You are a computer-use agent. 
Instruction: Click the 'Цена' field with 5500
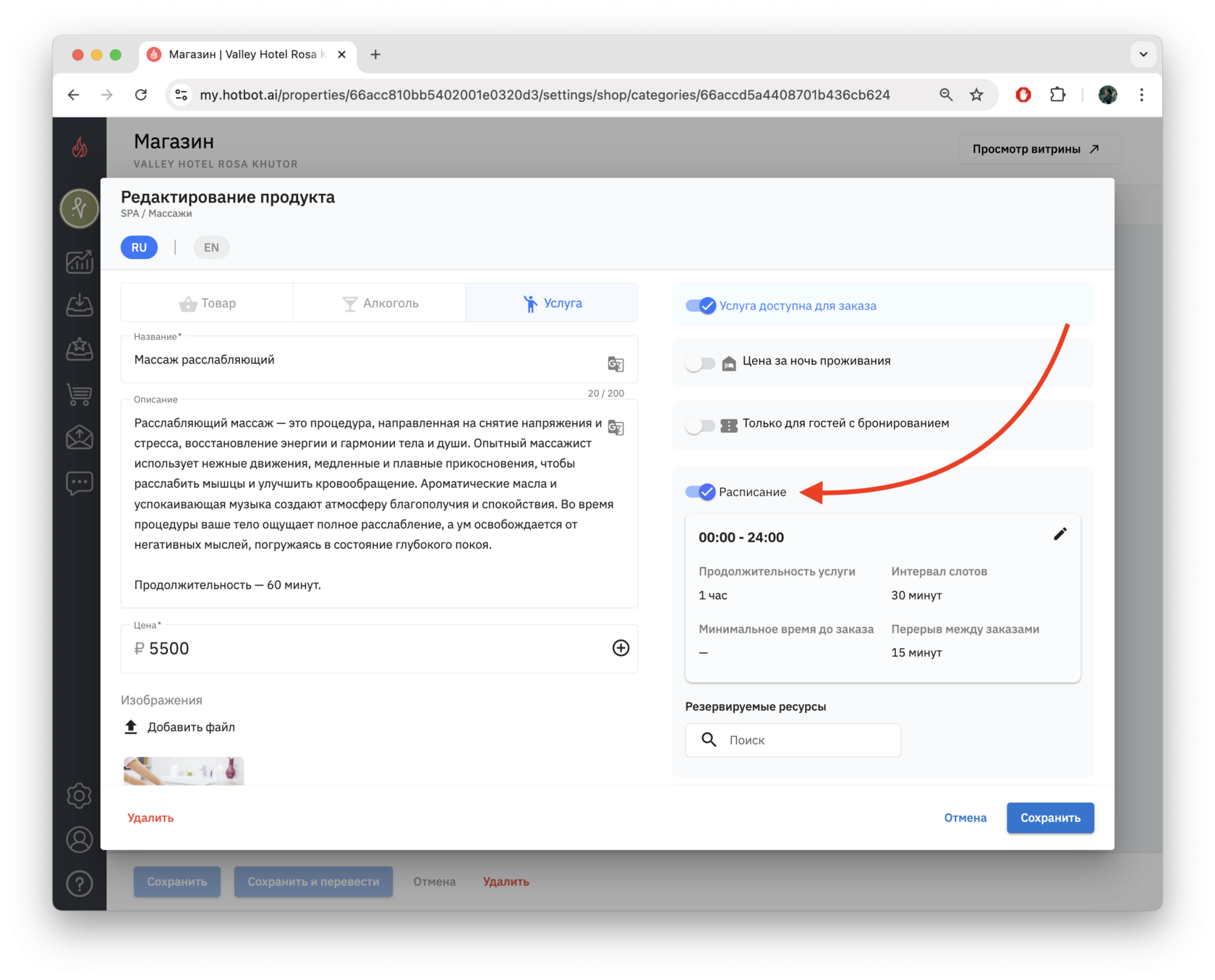click(x=379, y=649)
